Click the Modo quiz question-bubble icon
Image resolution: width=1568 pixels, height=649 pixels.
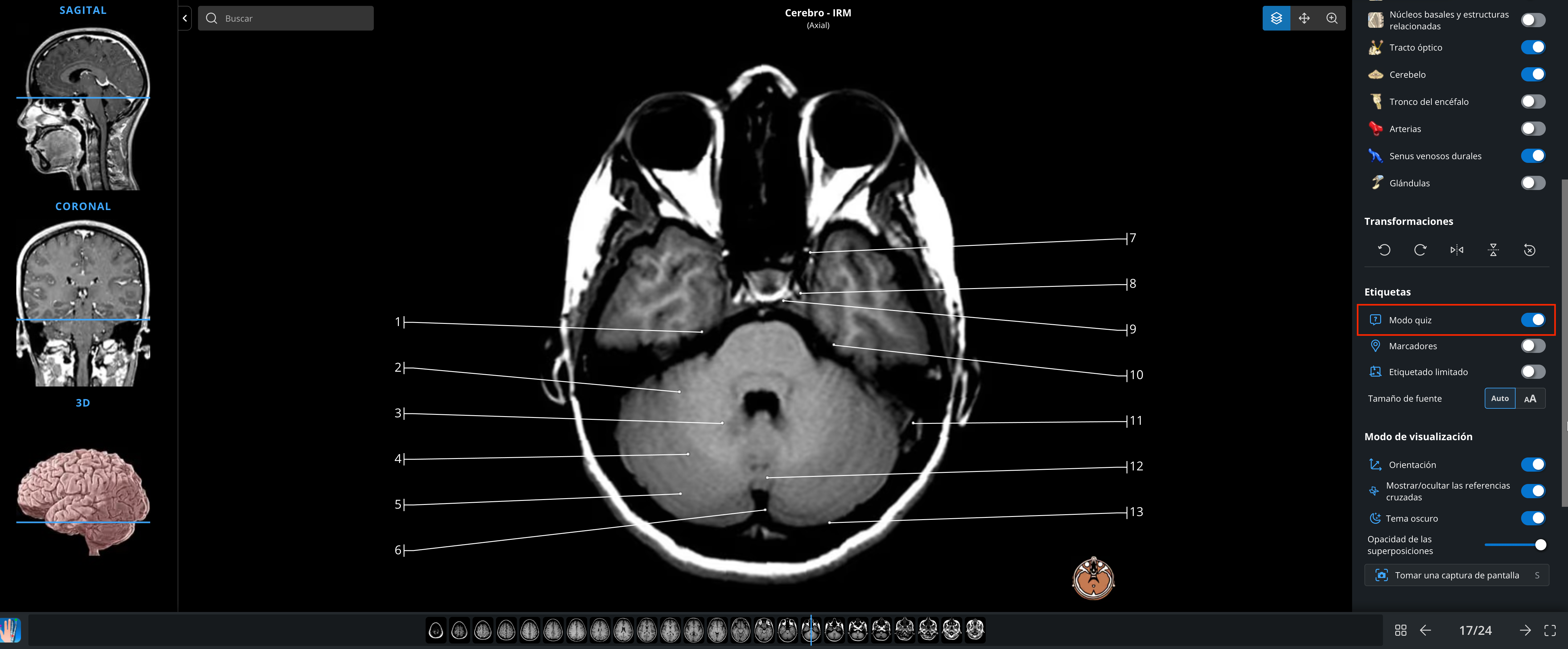point(1375,320)
